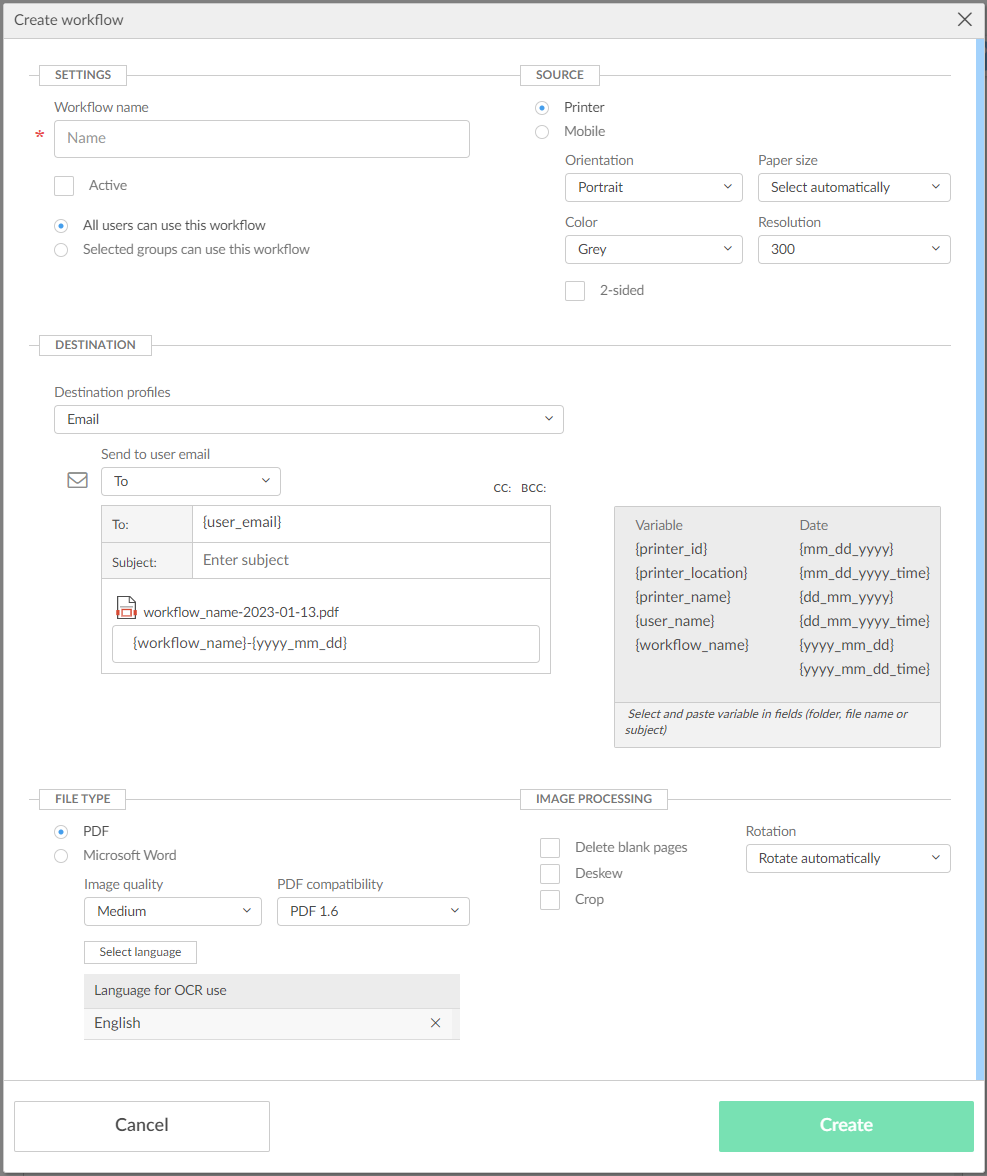Screen dimensions: 987x1176
Task: Select the Mobile source radio button
Action: coord(542,132)
